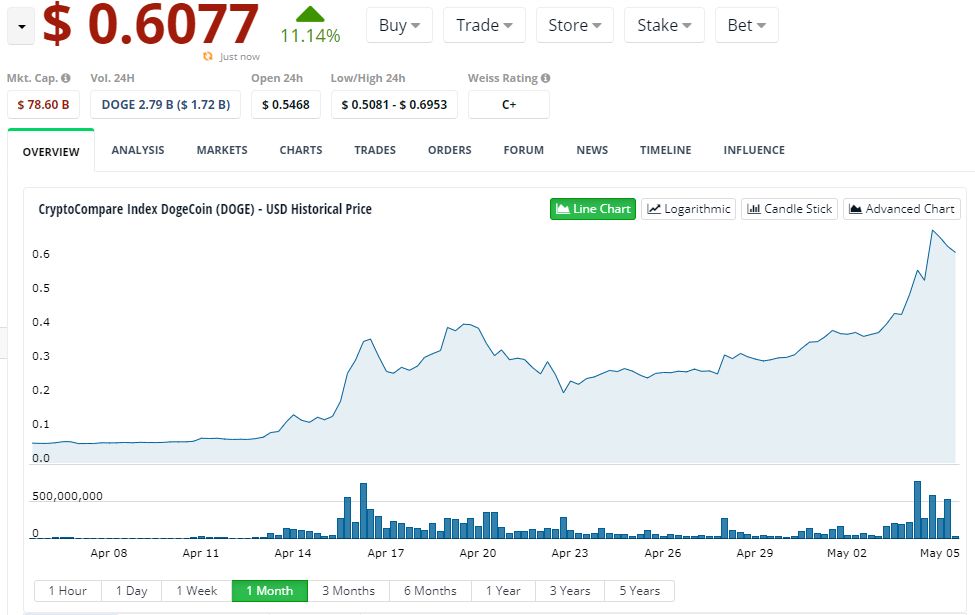Switch to the Timeline tab
975x615 pixels.
[x=665, y=150]
